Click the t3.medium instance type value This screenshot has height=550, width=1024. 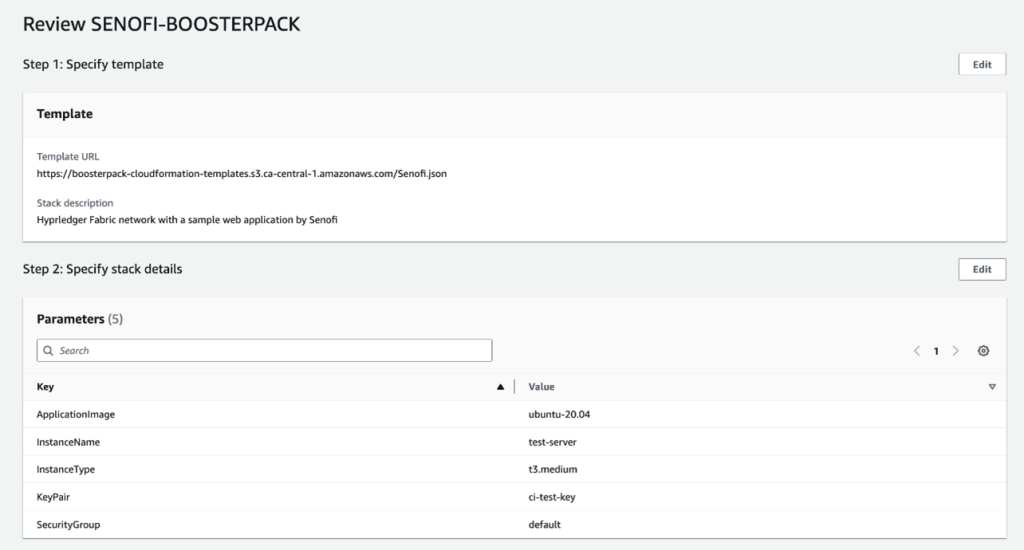[553, 469]
